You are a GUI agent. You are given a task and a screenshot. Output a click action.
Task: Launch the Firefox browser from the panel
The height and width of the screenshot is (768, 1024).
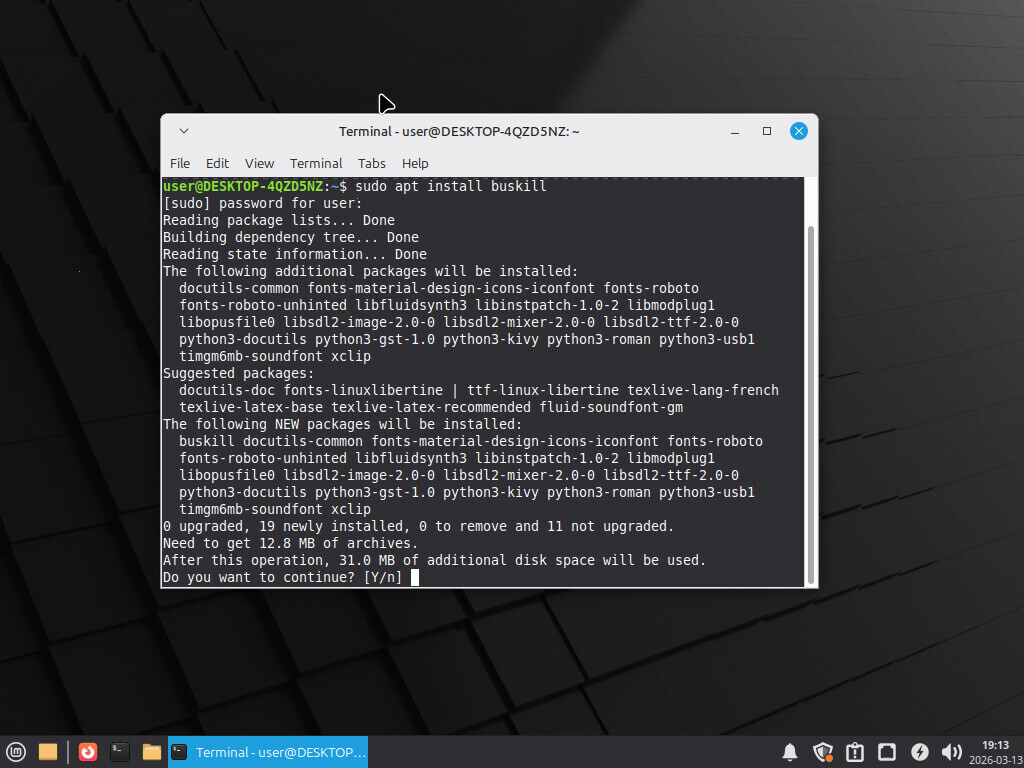tap(88, 752)
